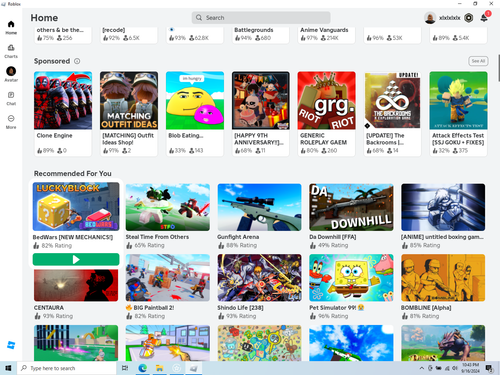The image size is (500, 375).
Task: Open the Avatar sidebar icon
Action: 11,71
